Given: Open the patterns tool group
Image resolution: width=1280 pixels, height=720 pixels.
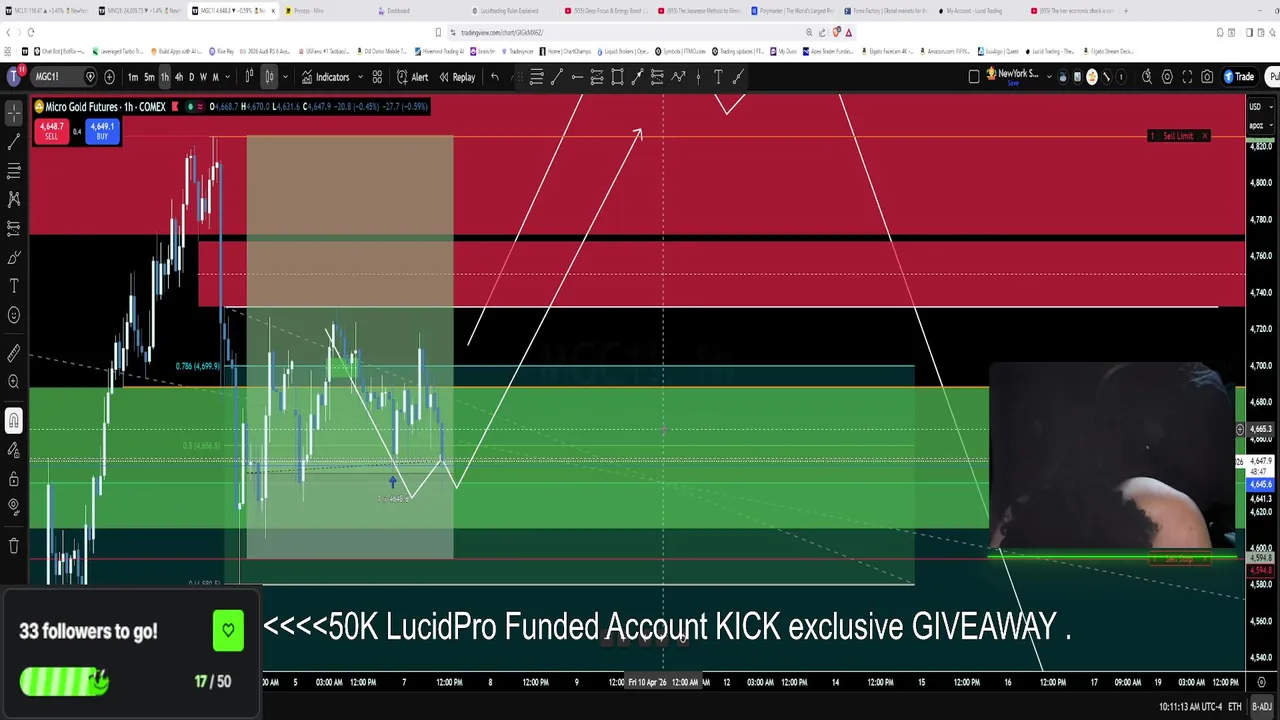Looking at the screenshot, I should tap(14, 200).
